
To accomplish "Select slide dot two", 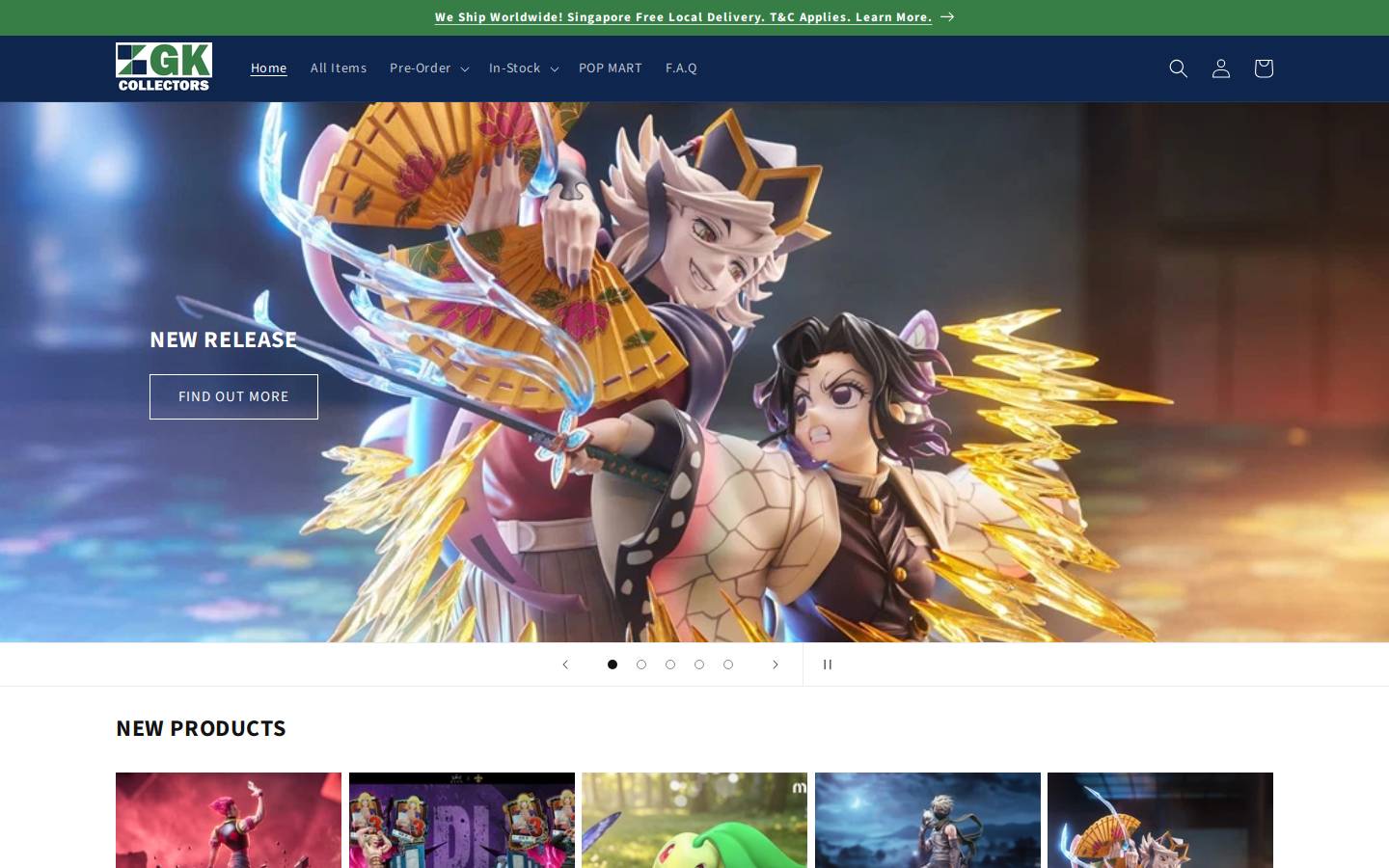I will [641, 665].
